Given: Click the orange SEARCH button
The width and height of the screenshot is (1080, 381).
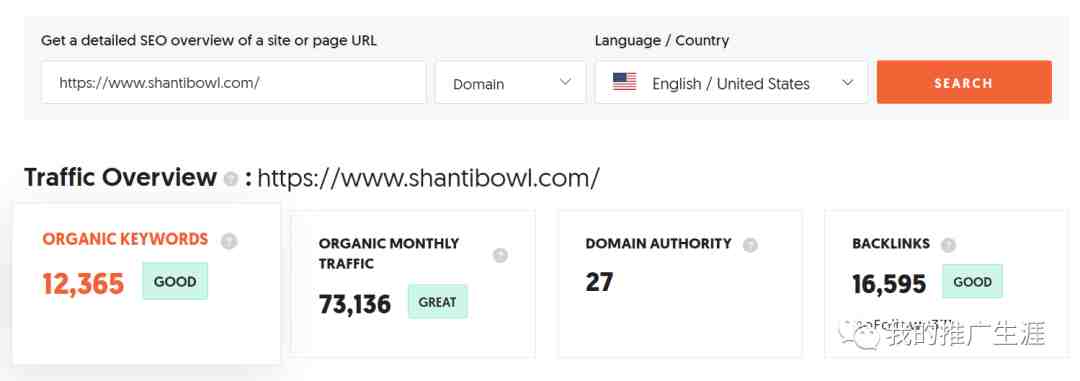Looking at the screenshot, I should tap(964, 83).
